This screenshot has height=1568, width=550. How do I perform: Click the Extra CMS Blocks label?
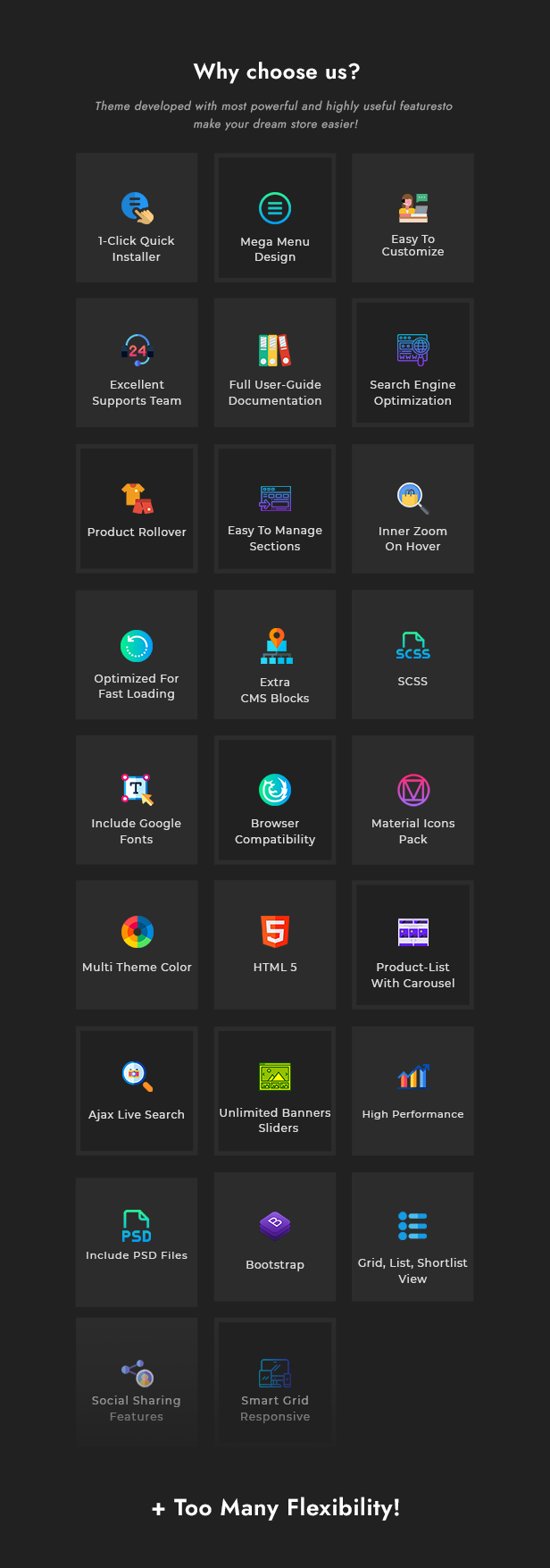pos(275,690)
